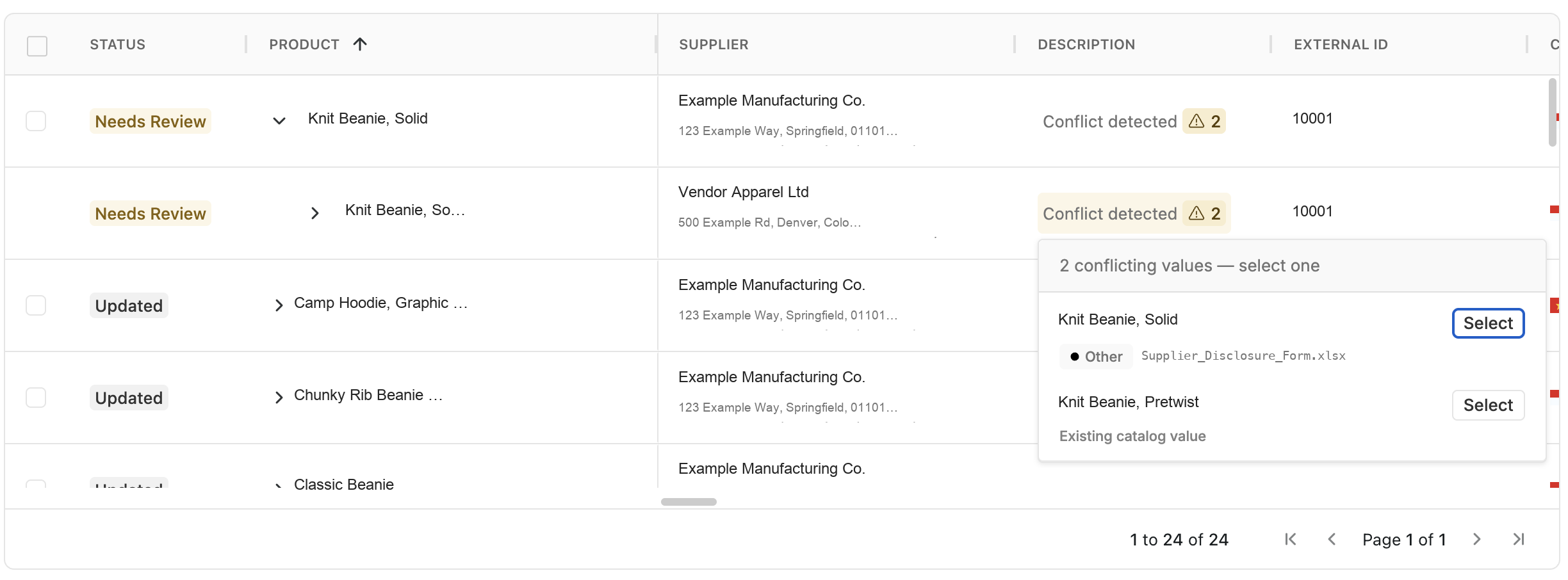The height and width of the screenshot is (580, 1568).
Task: Sort by the External ID column header
Action: coord(1341,44)
